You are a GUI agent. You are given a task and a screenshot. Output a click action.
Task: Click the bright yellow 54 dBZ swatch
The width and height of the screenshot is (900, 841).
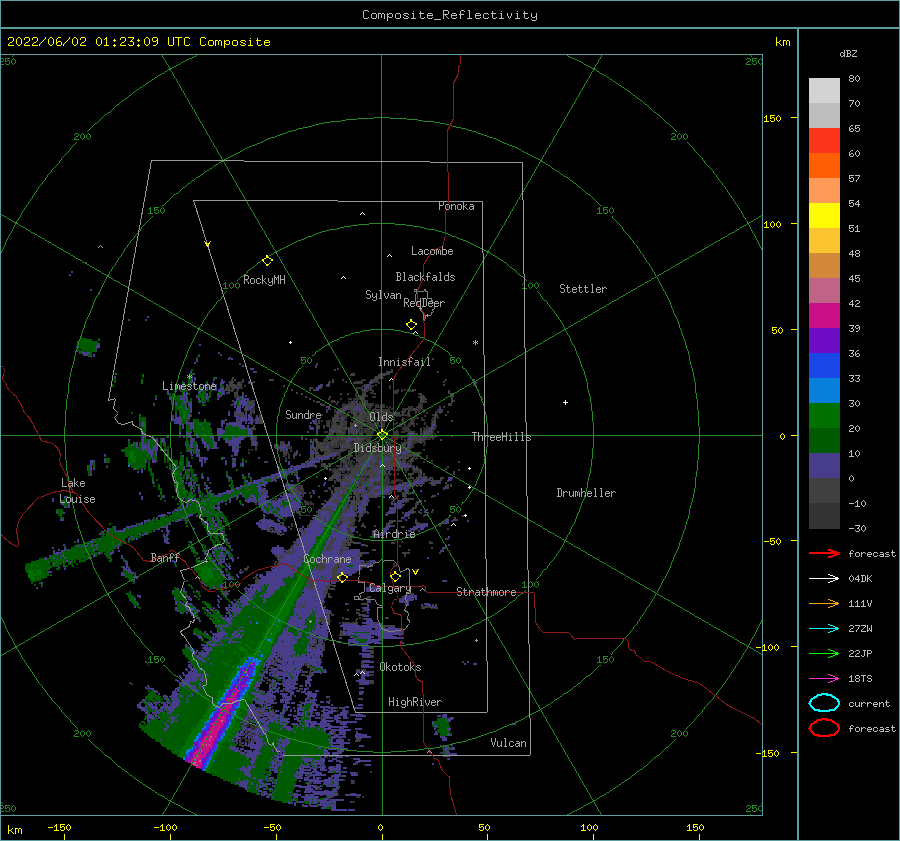pyautogui.click(x=824, y=215)
